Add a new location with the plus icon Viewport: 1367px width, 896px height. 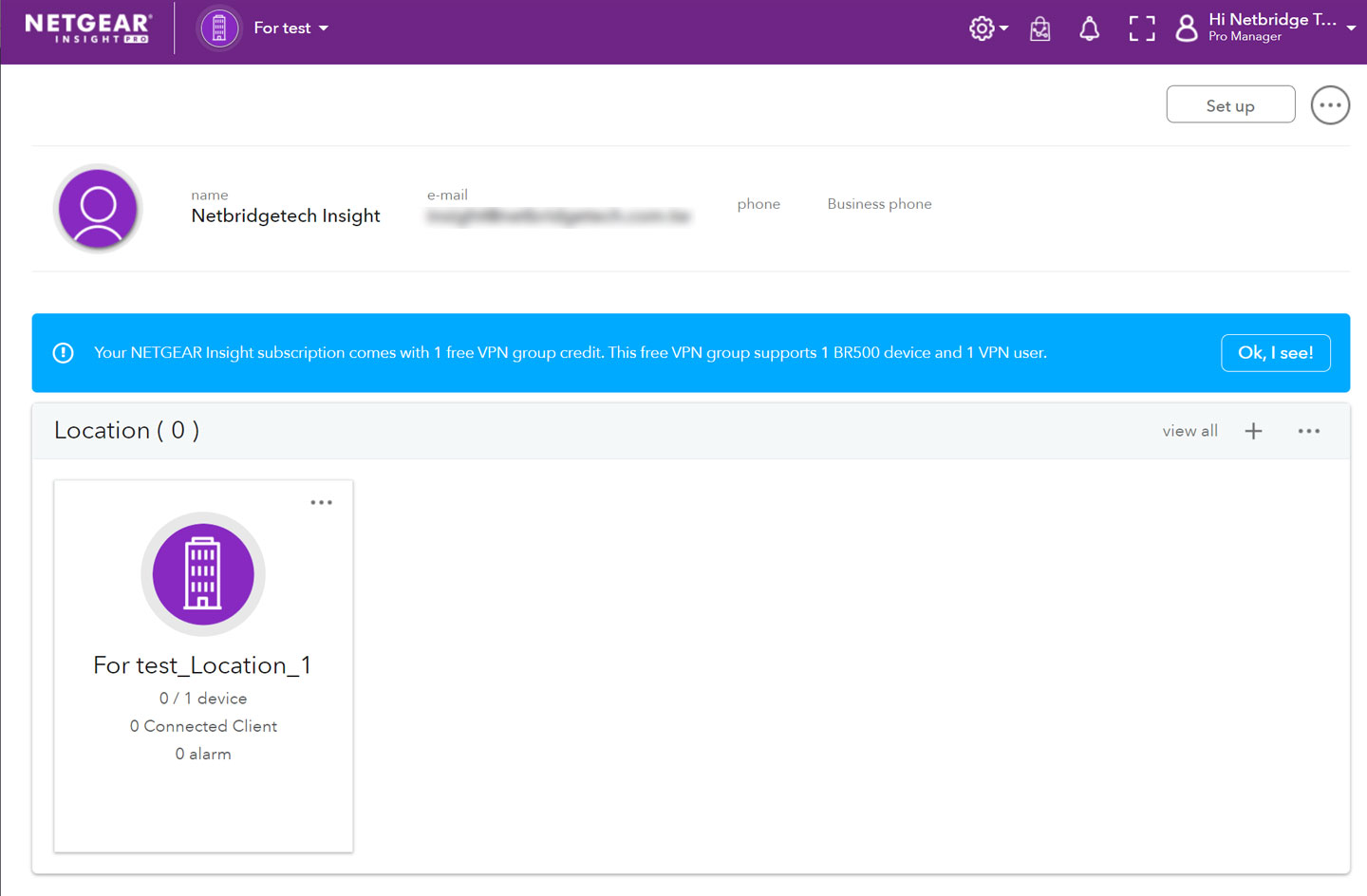pyautogui.click(x=1253, y=430)
